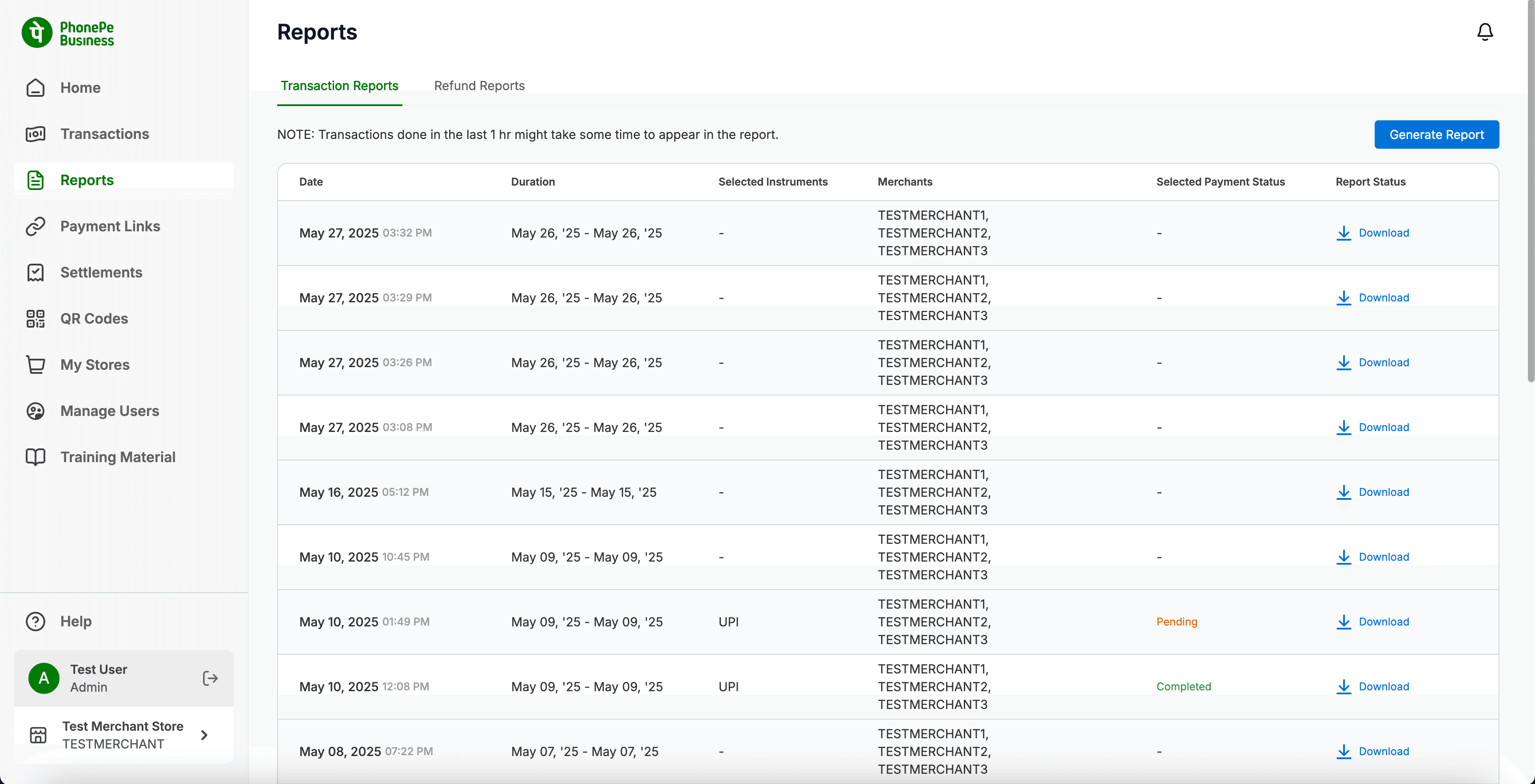Click the Help question mark icon
This screenshot has height=784, width=1535.
[35, 622]
